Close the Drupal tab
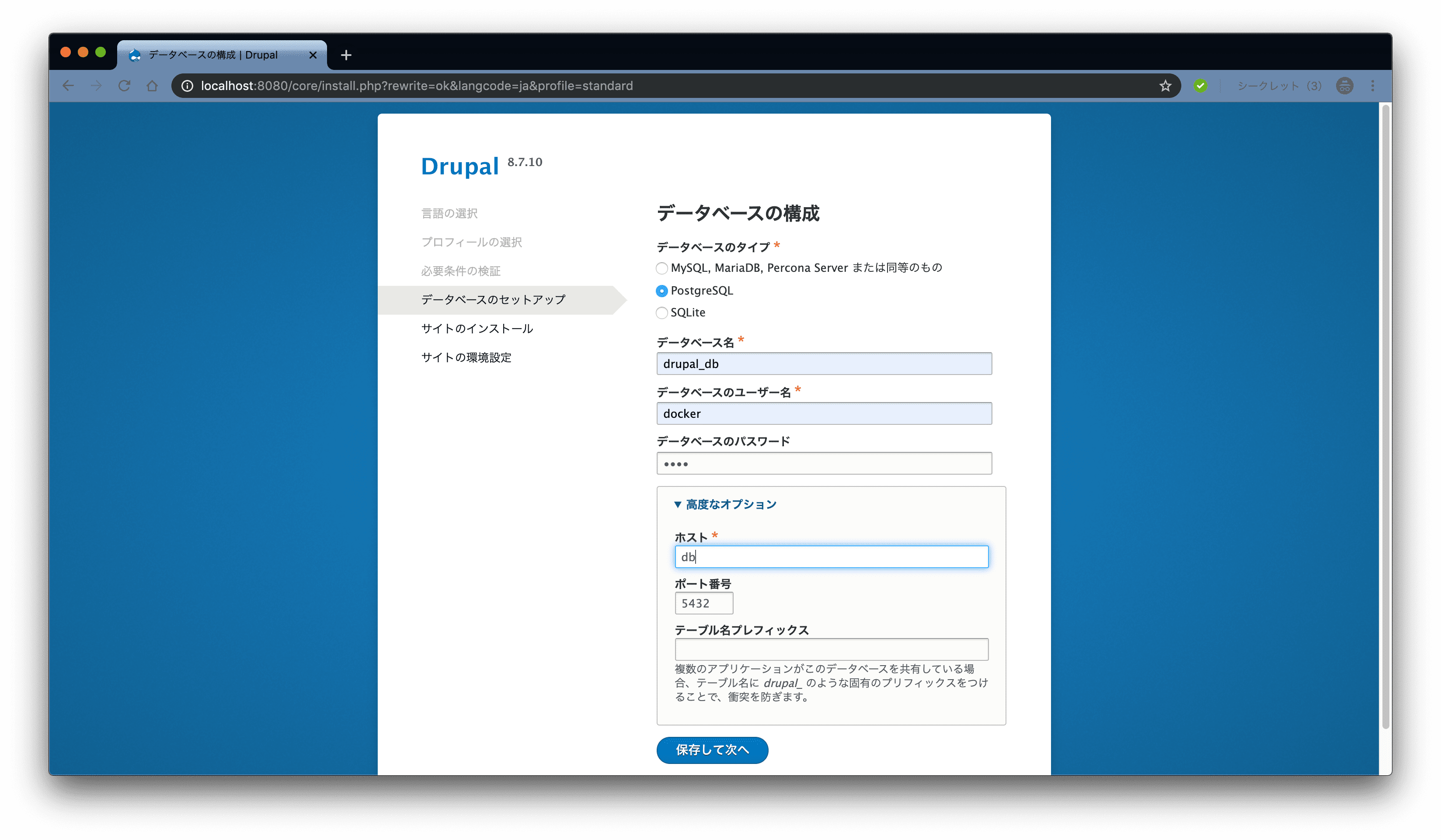This screenshot has height=840, width=1441. coord(313,55)
